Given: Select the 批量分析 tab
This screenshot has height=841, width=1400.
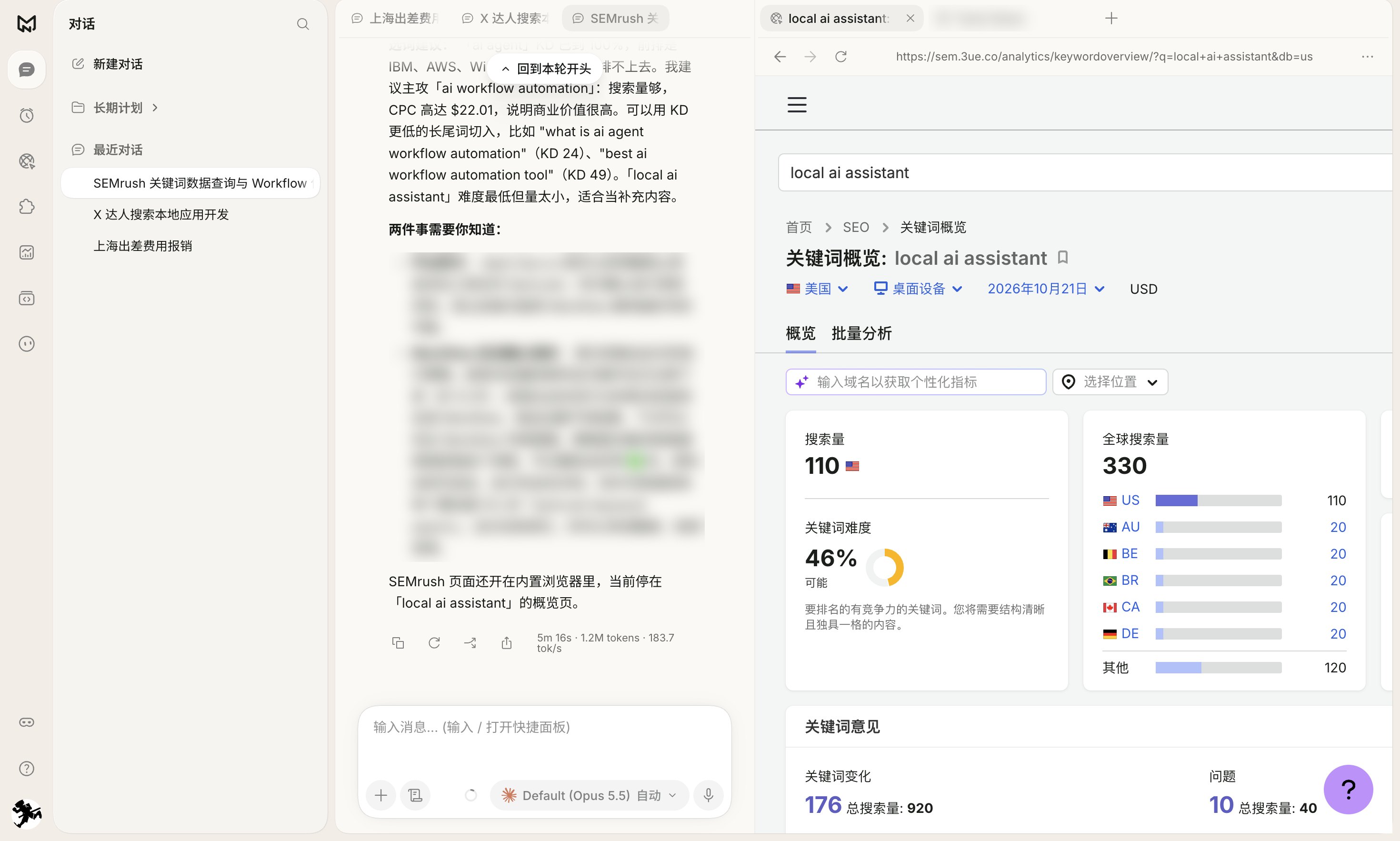Looking at the screenshot, I should coord(861,334).
